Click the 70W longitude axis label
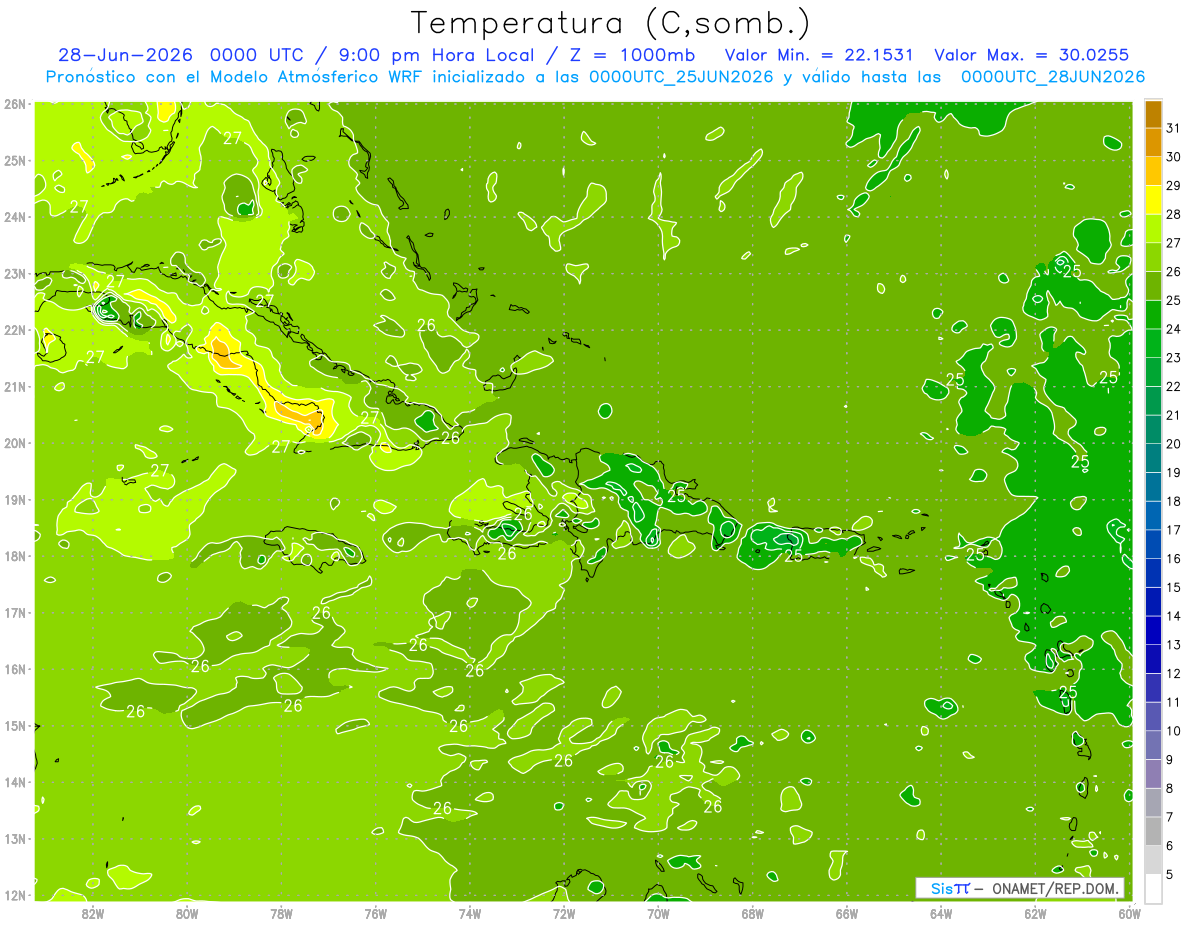 tap(658, 913)
